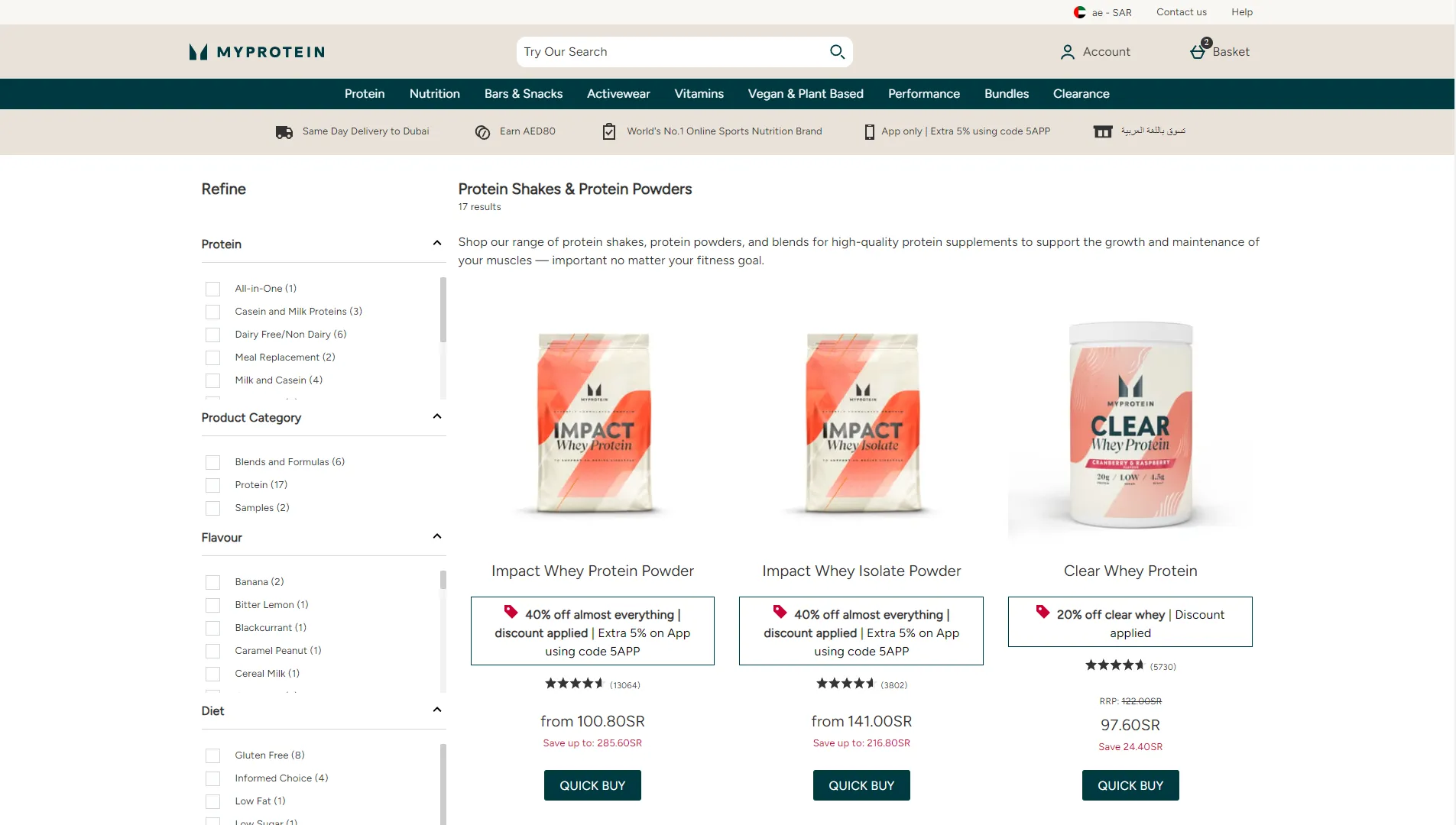Click the delivery truck icon
Screen dimensions: 1456x825
click(284, 132)
